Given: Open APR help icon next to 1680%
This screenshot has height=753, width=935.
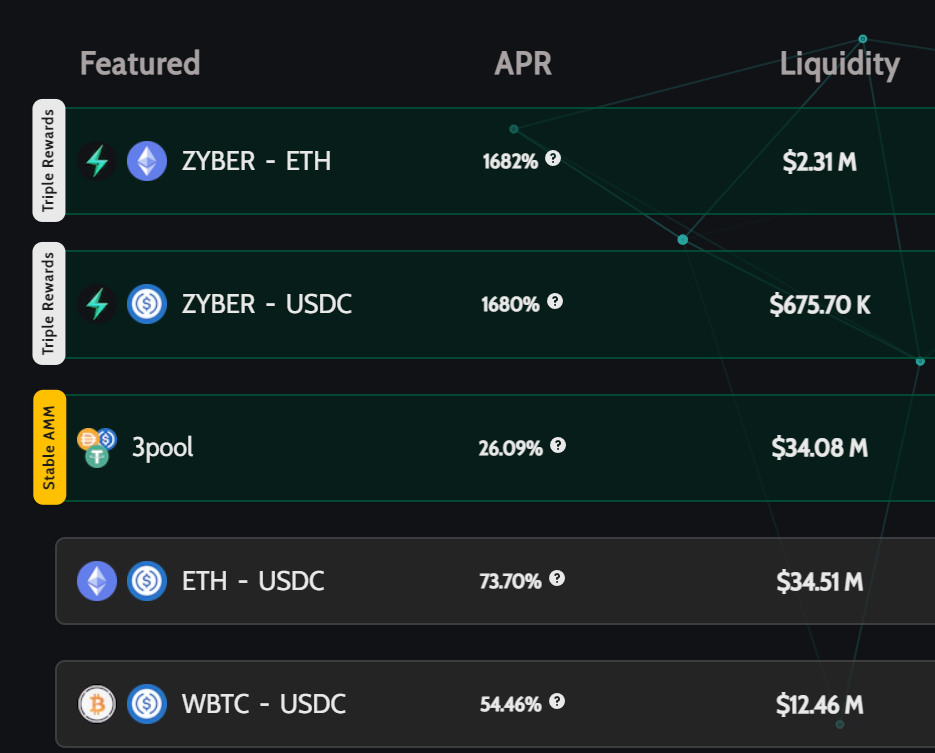Looking at the screenshot, I should pyautogui.click(x=555, y=302).
